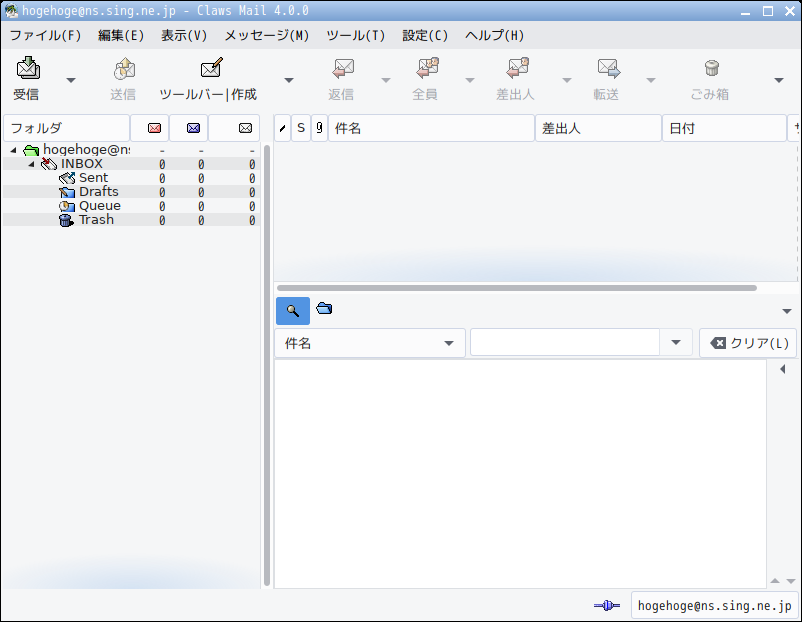Click the message view scroll-down arrow
The height and width of the screenshot is (622, 802).
[x=791, y=581]
